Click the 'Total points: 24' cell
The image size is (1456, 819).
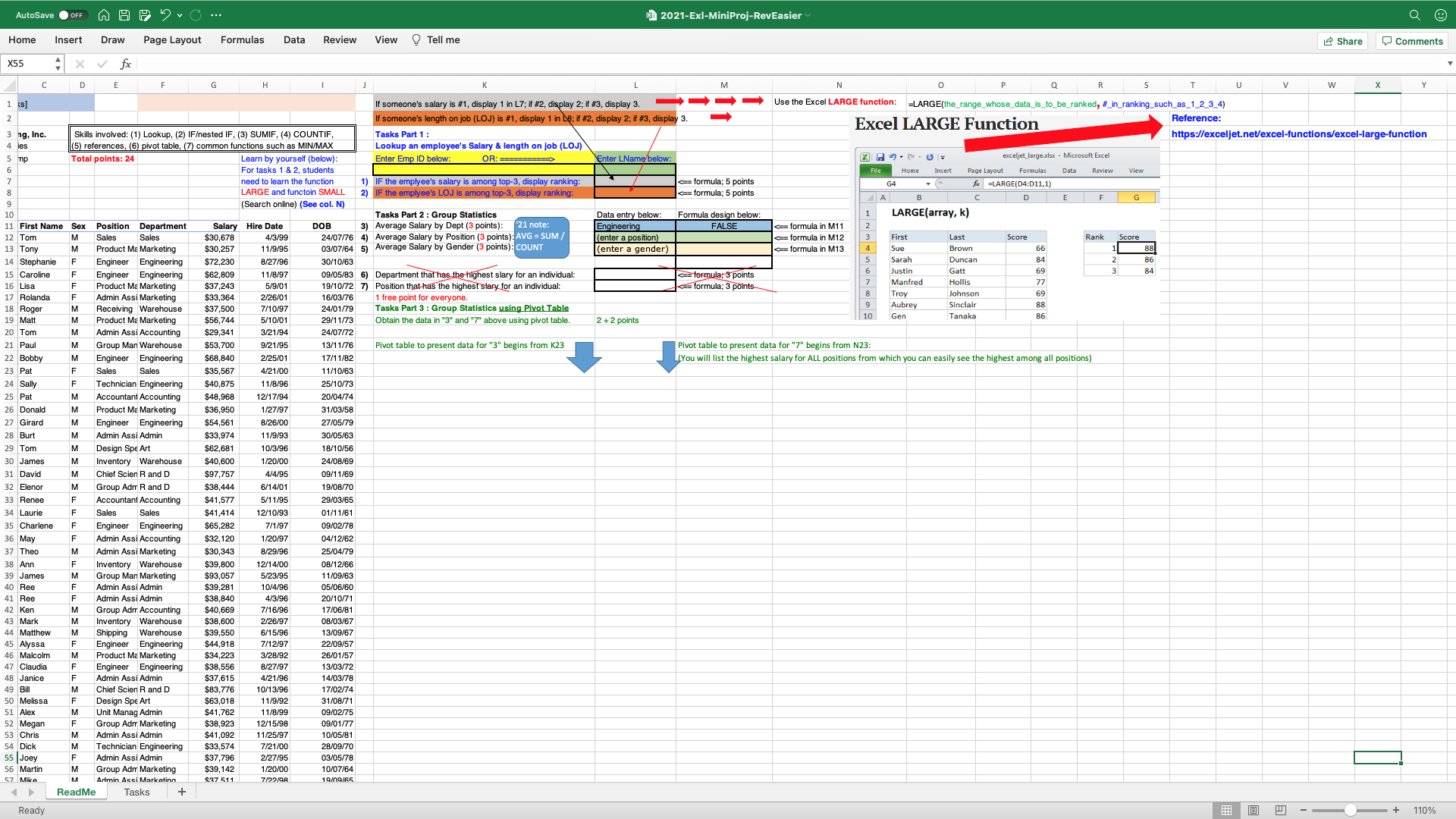[102, 158]
